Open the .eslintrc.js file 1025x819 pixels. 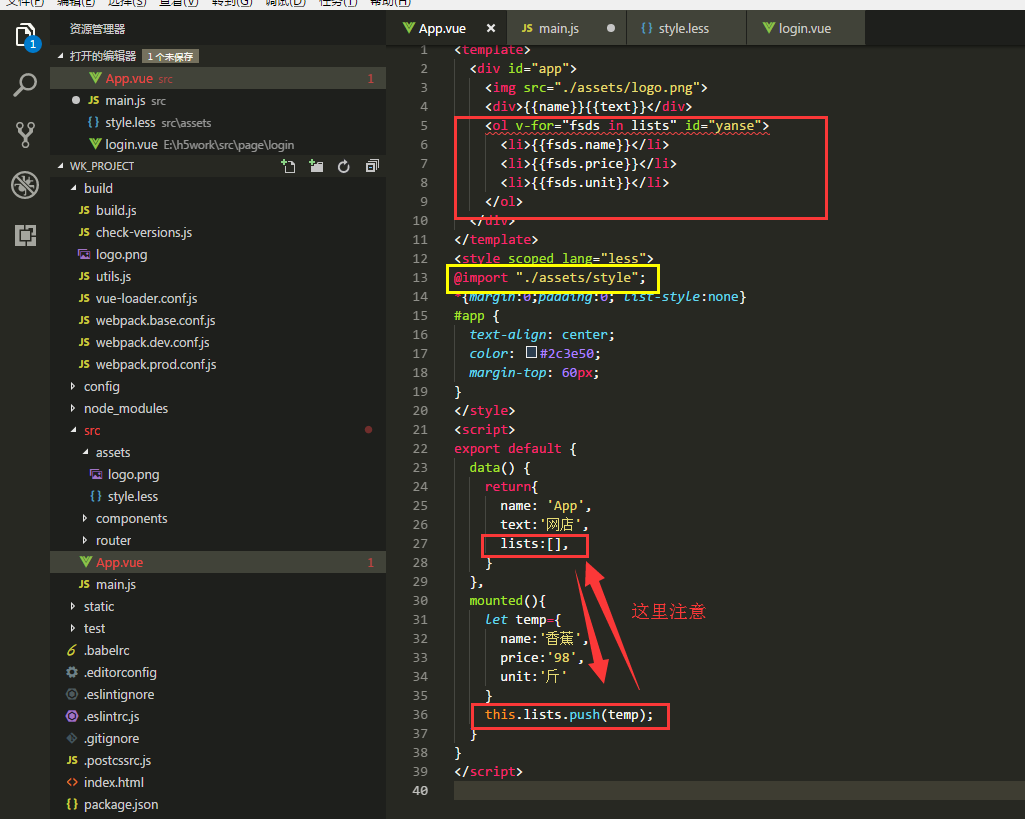(218, 716)
